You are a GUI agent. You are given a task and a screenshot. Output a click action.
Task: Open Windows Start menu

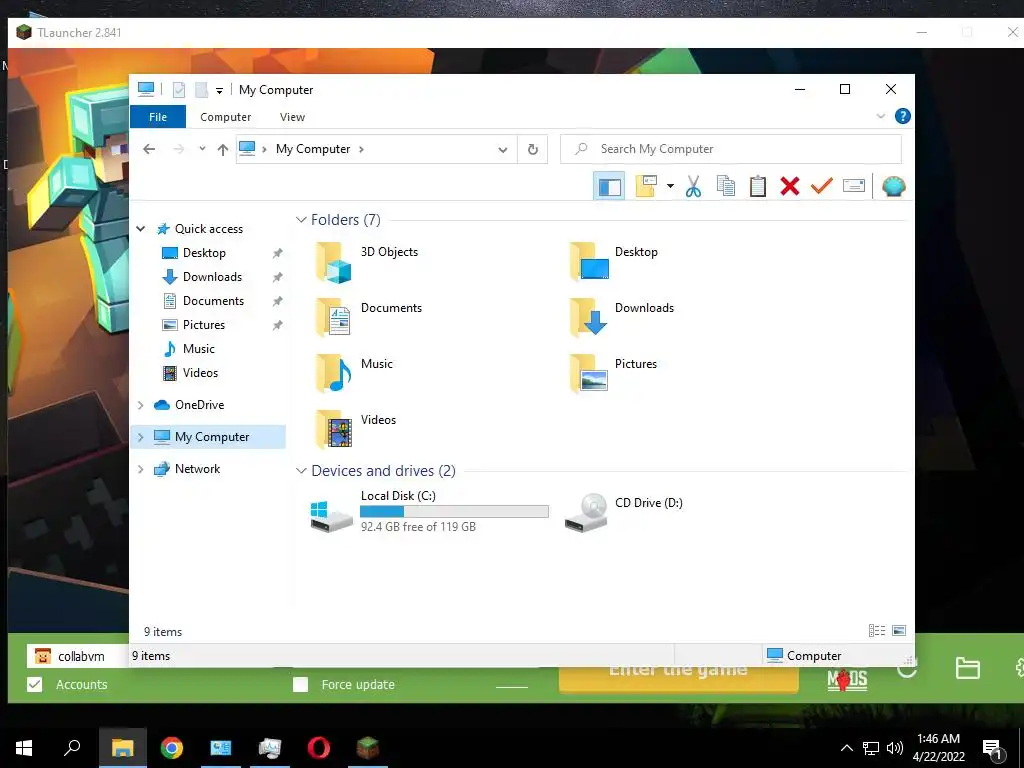[24, 748]
